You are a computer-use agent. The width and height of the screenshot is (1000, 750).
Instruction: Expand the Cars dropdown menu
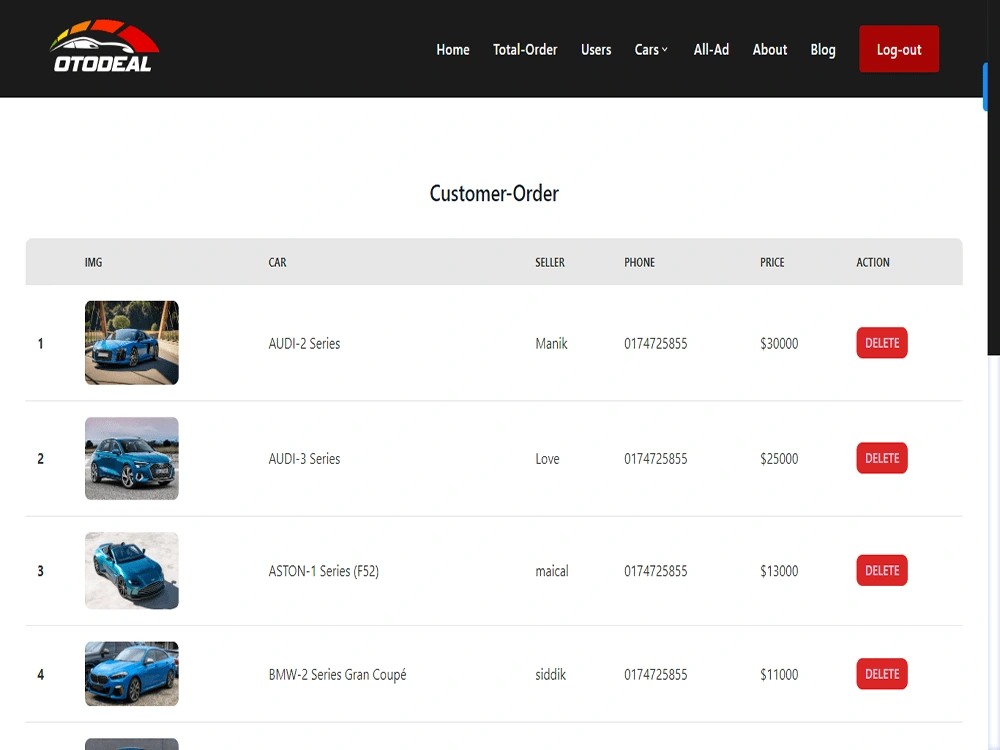click(651, 50)
